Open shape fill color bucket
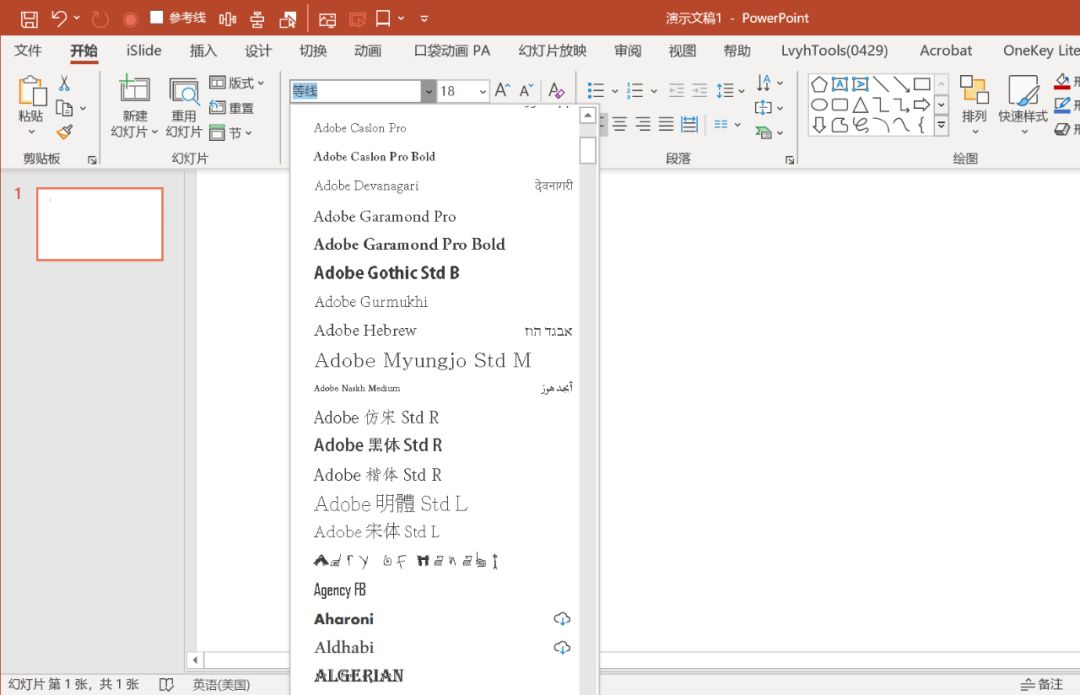This screenshot has height=695, width=1080. click(1063, 82)
